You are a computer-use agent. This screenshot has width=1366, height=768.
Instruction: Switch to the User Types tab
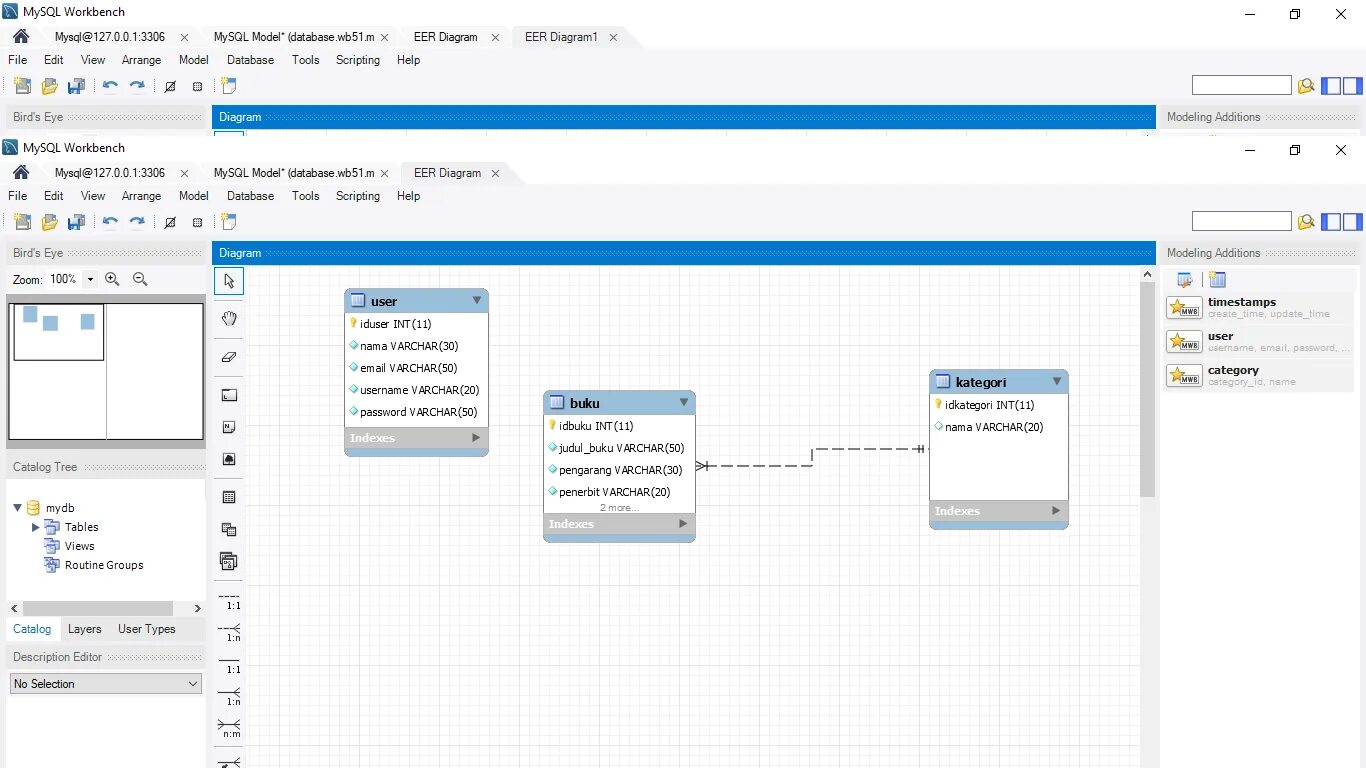click(146, 629)
